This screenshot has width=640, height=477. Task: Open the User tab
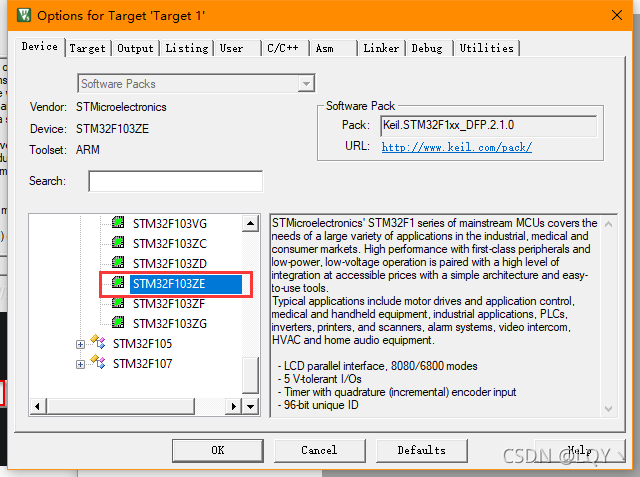(237, 49)
